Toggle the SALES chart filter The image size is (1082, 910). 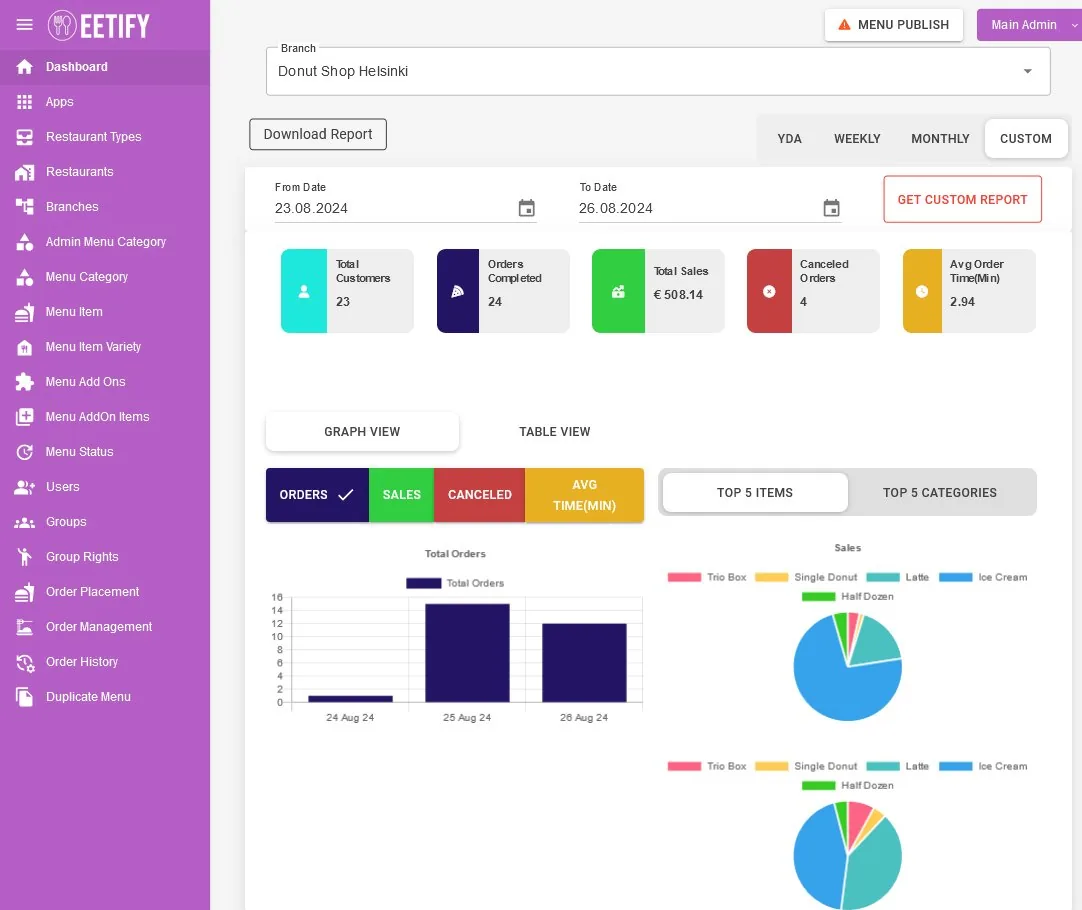(402, 495)
